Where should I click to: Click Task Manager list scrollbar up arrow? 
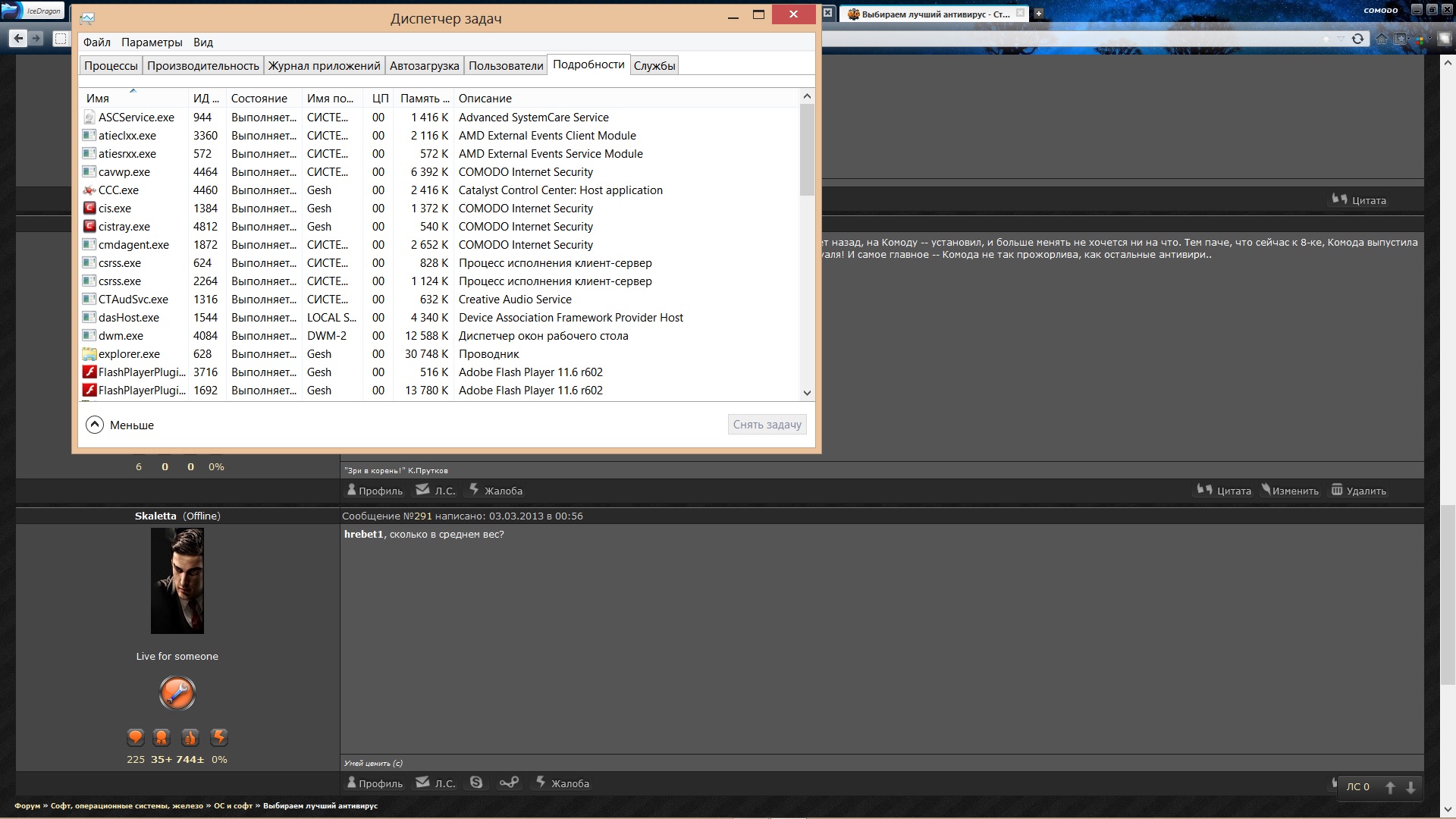pyautogui.click(x=807, y=96)
